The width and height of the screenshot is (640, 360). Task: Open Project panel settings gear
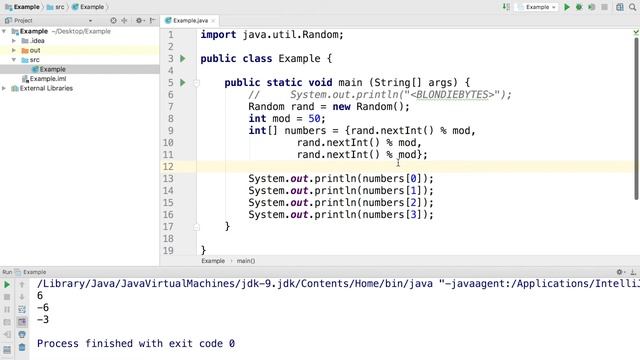coord(139,20)
